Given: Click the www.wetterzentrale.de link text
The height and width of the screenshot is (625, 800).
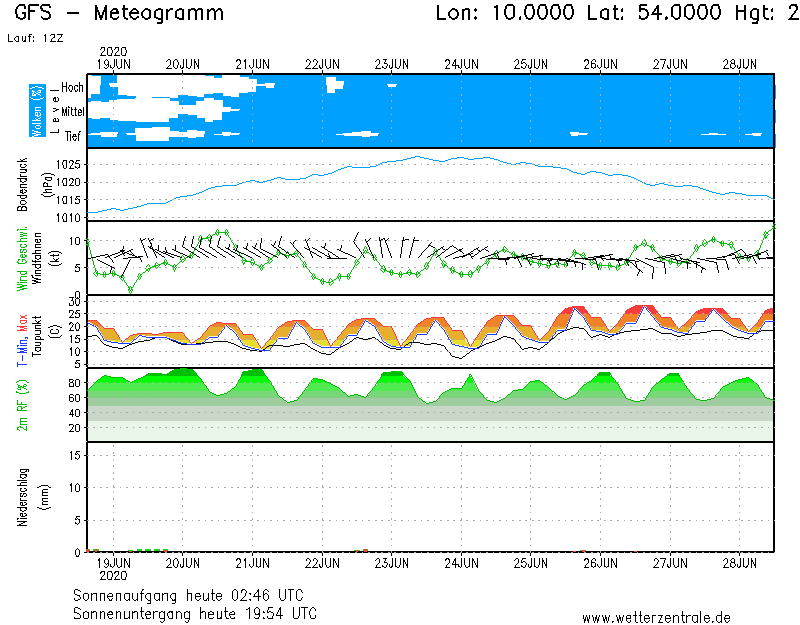Looking at the screenshot, I should pyautogui.click(x=656, y=618).
